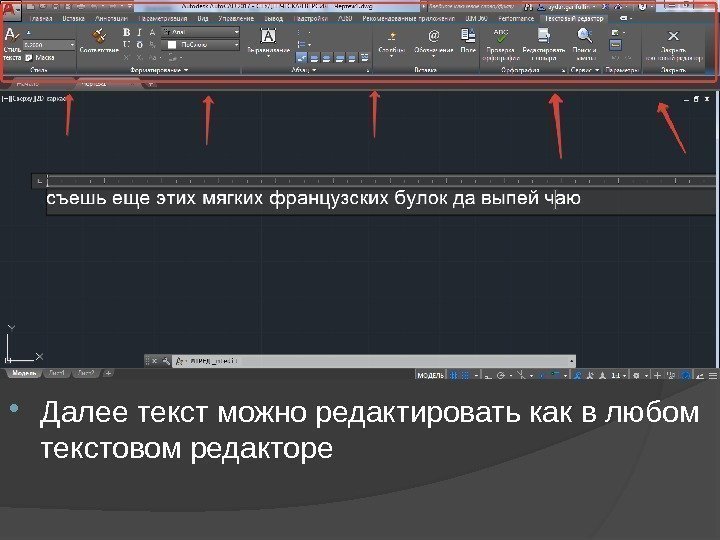Screen dimensions: 720x540
Task: Open the Columns (Столбцы) tool
Action: (x=392, y=42)
